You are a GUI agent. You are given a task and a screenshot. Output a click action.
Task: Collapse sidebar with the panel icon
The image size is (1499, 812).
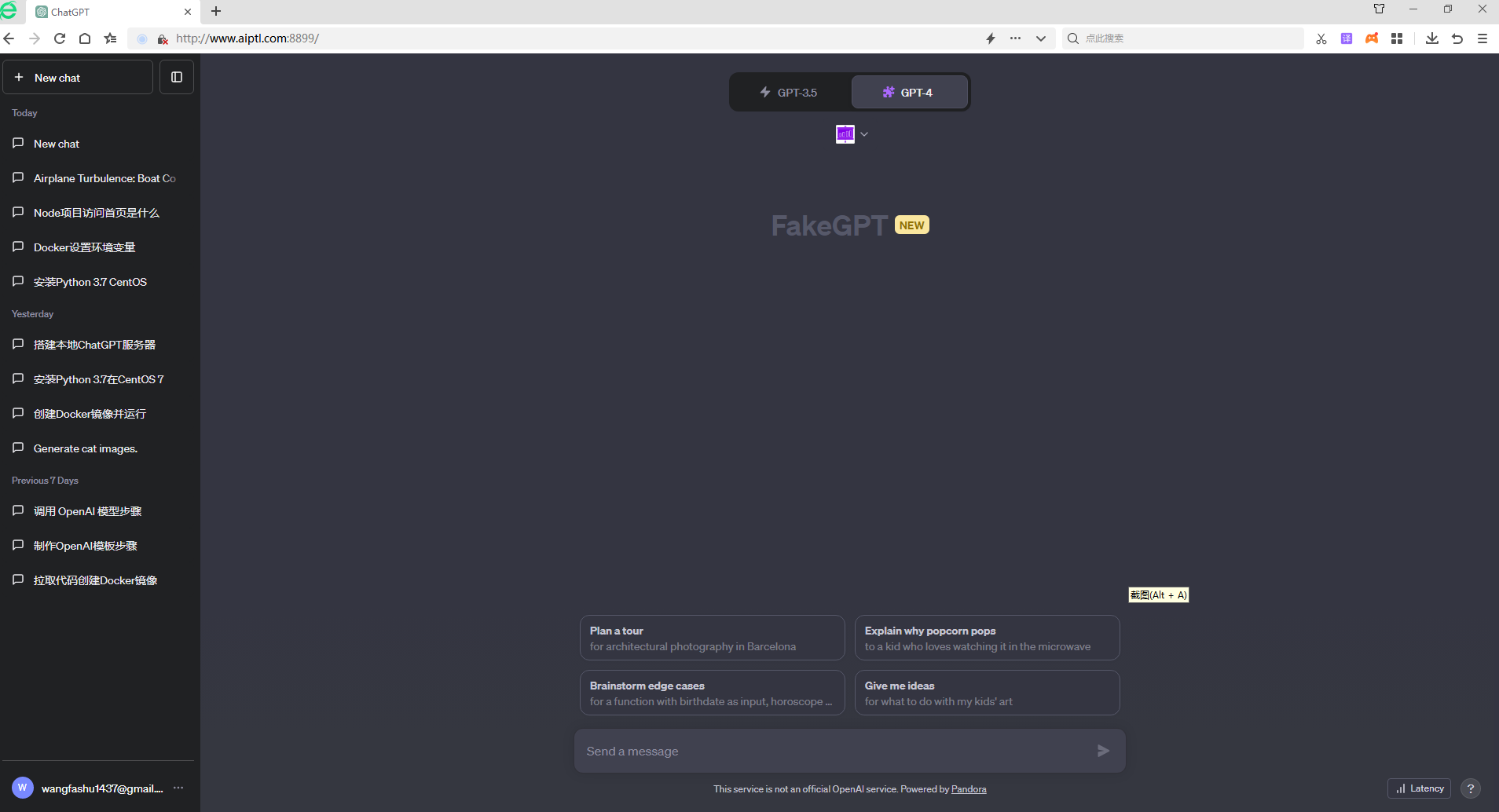pyautogui.click(x=177, y=77)
